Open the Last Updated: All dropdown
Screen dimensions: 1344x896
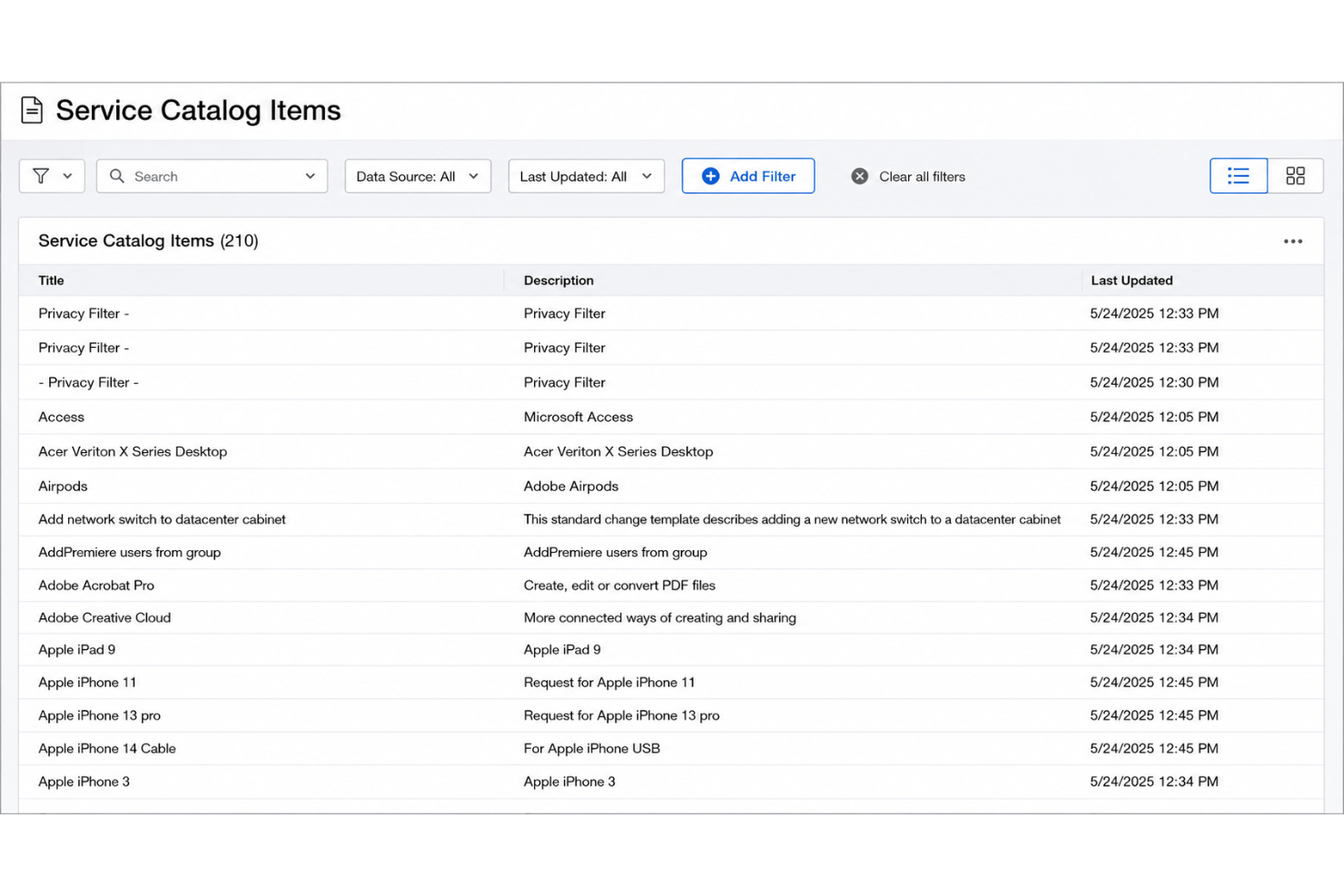(586, 176)
